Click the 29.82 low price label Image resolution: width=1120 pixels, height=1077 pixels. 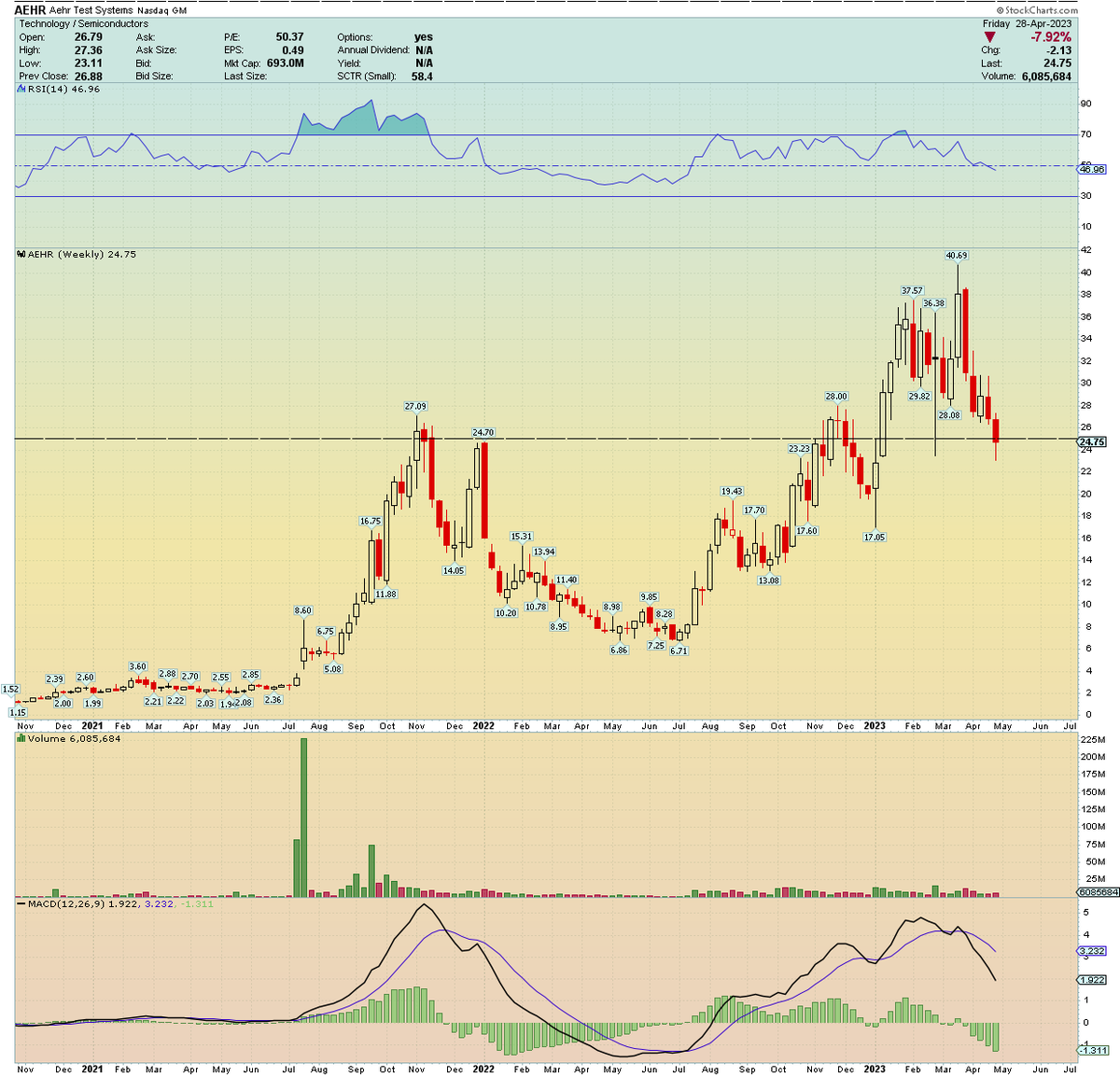[919, 397]
